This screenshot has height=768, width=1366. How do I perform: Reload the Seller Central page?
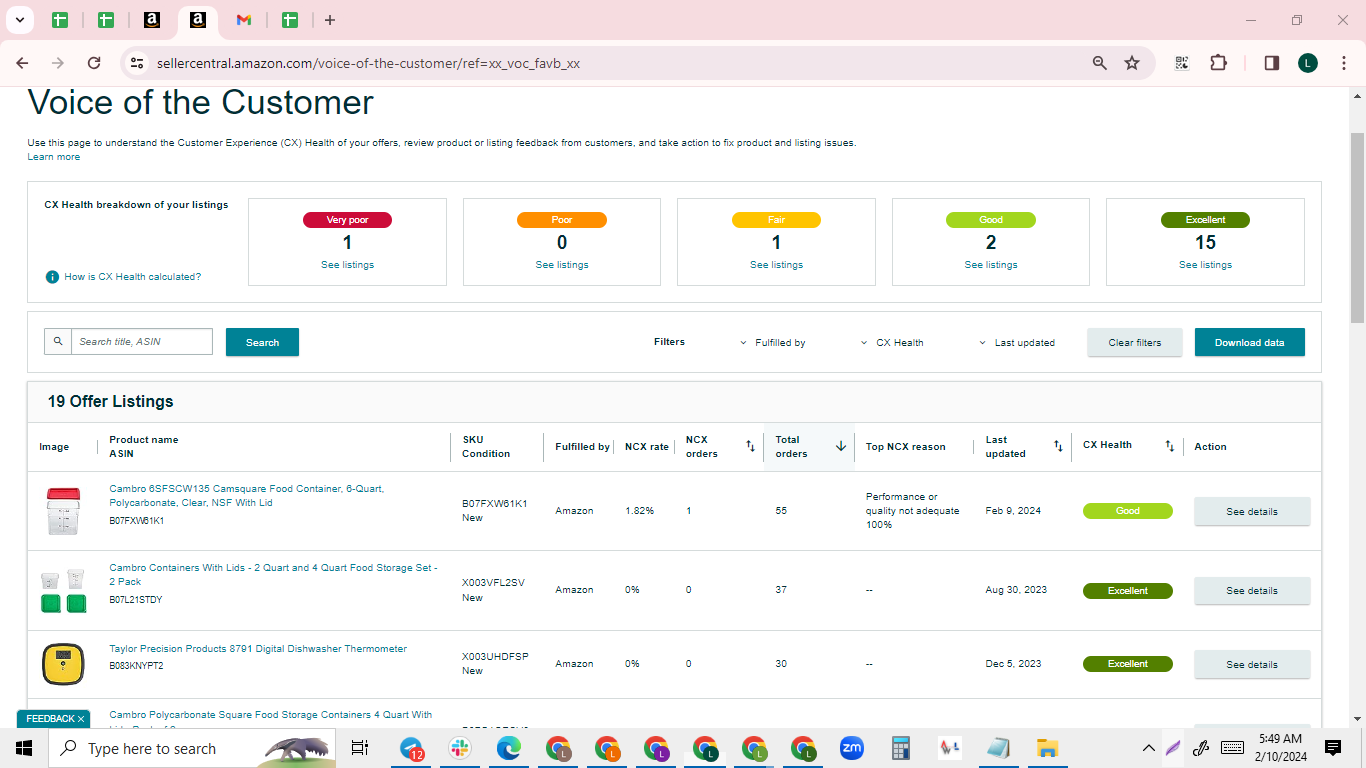pos(94,63)
